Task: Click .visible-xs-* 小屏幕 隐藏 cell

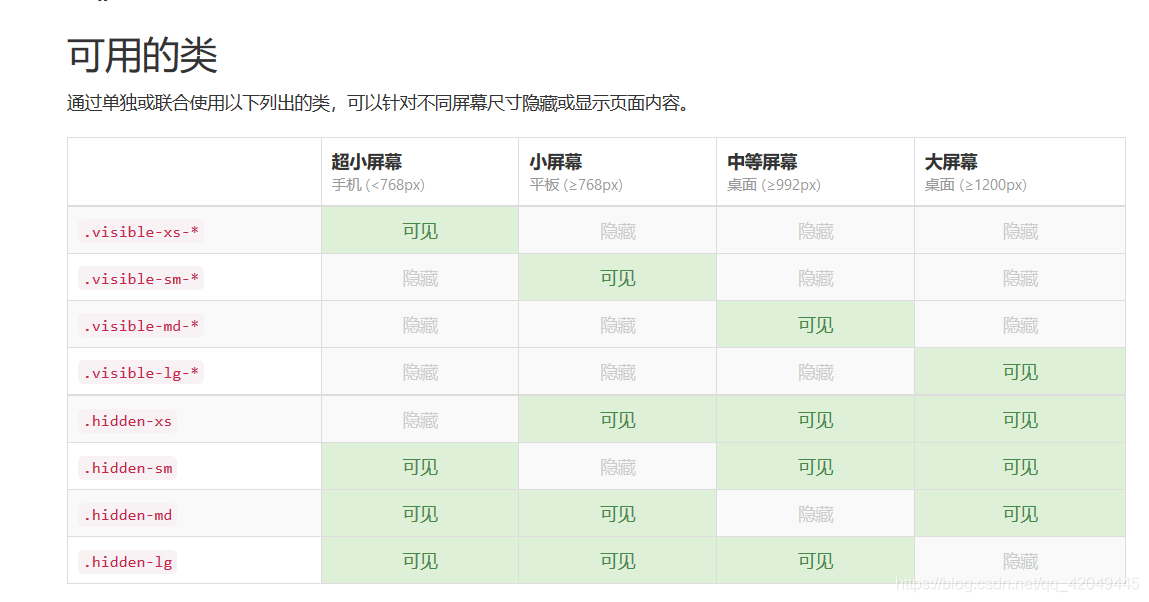Action: 618,231
